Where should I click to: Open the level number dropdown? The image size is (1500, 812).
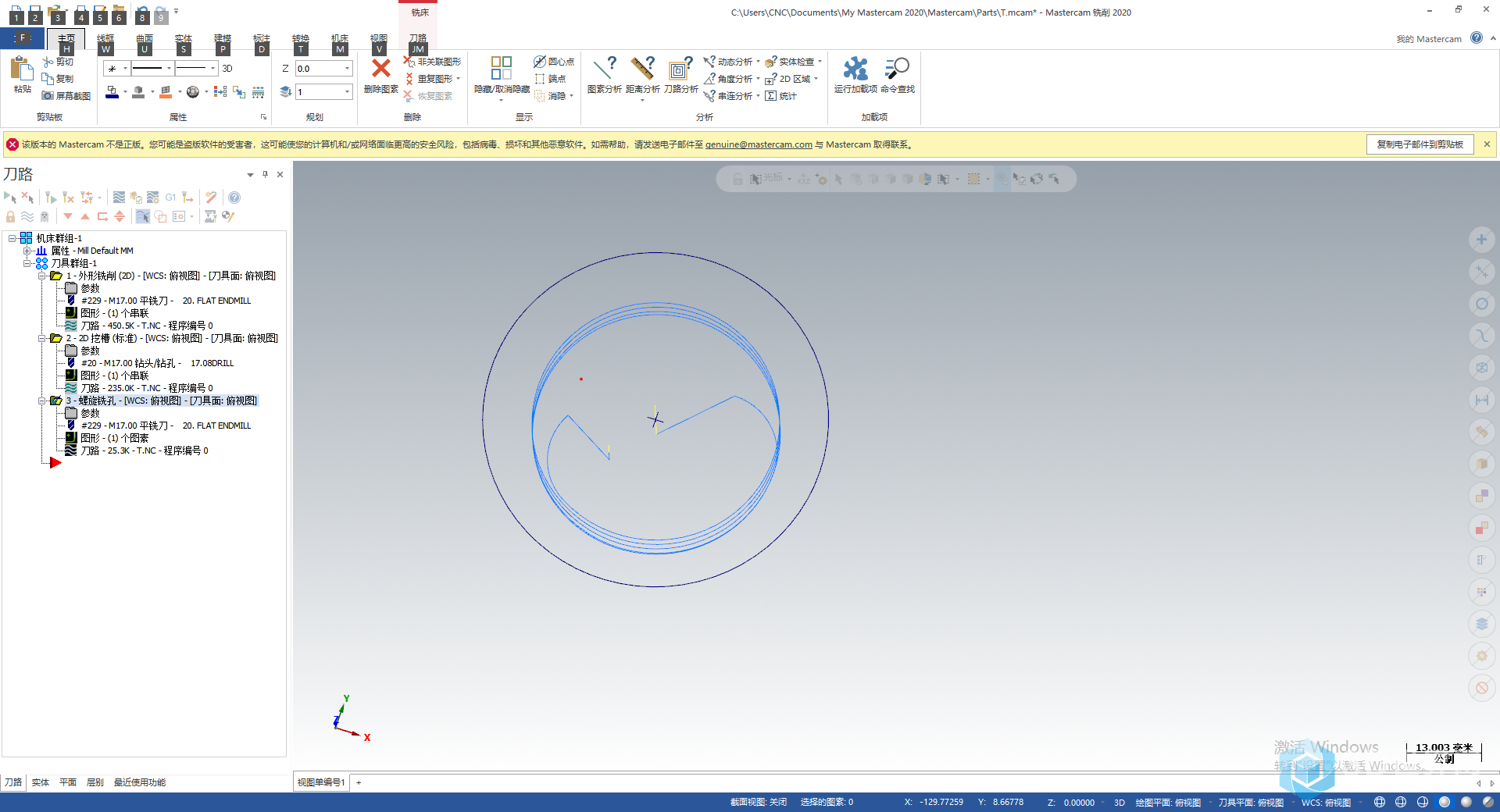(x=347, y=92)
